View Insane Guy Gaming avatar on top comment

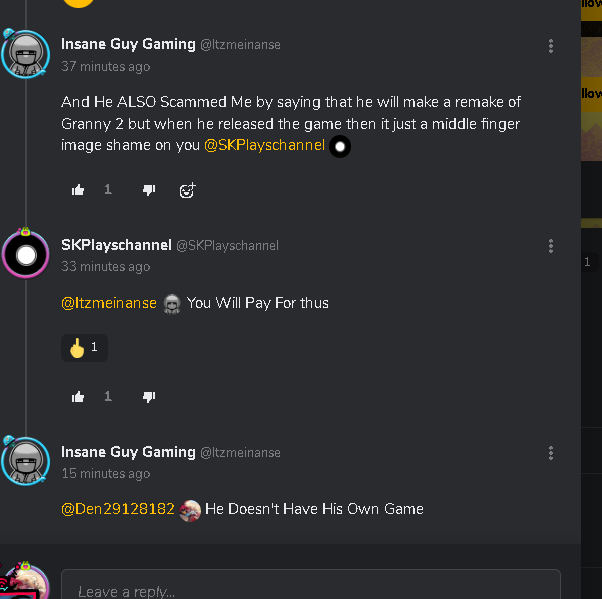[25, 52]
